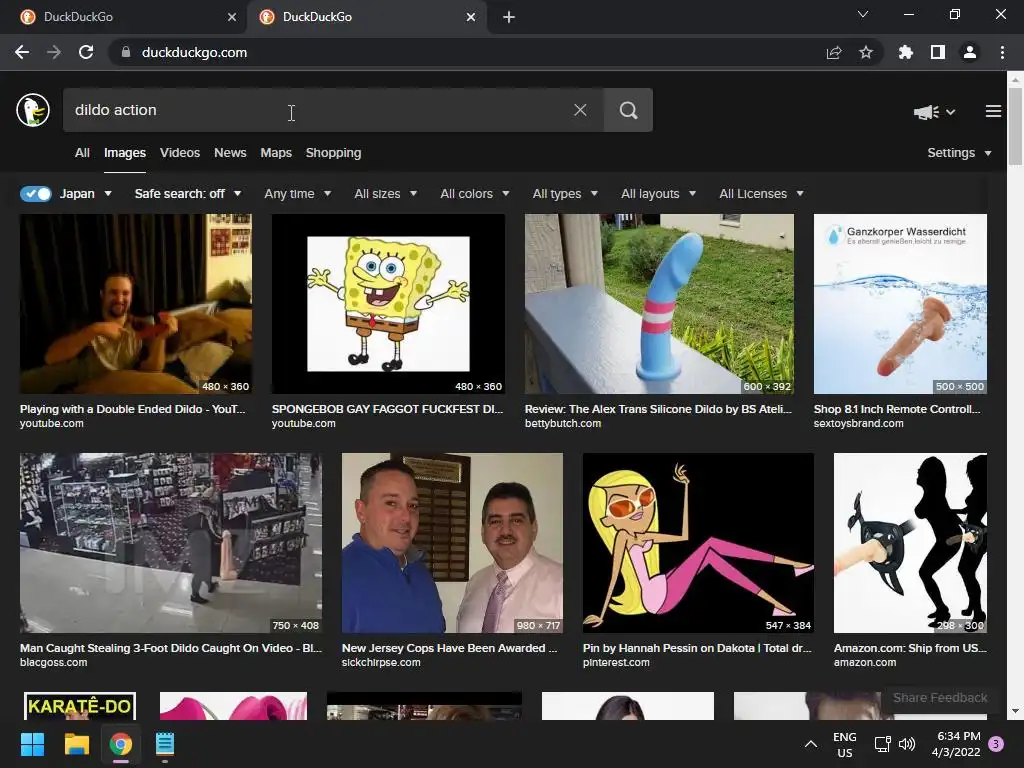This screenshot has height=768, width=1024.
Task: Open the Windows Start menu
Action: click(x=33, y=744)
